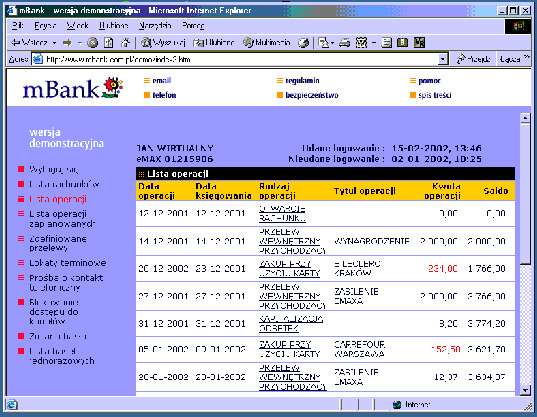Click the Discuss icon in the toolbar

387,43
